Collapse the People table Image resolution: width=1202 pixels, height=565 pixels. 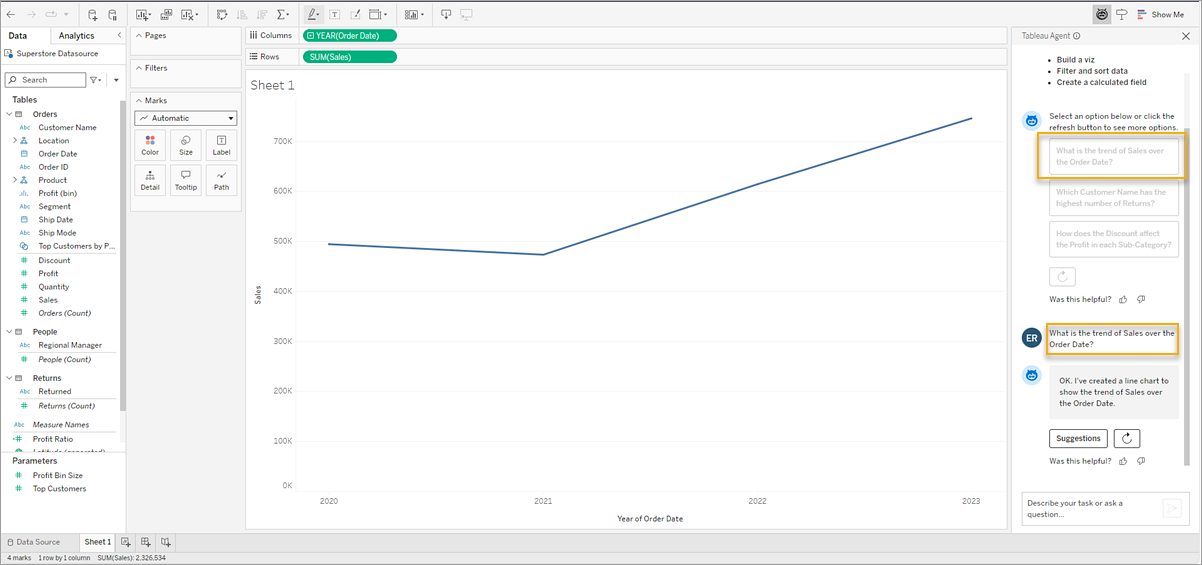point(9,331)
